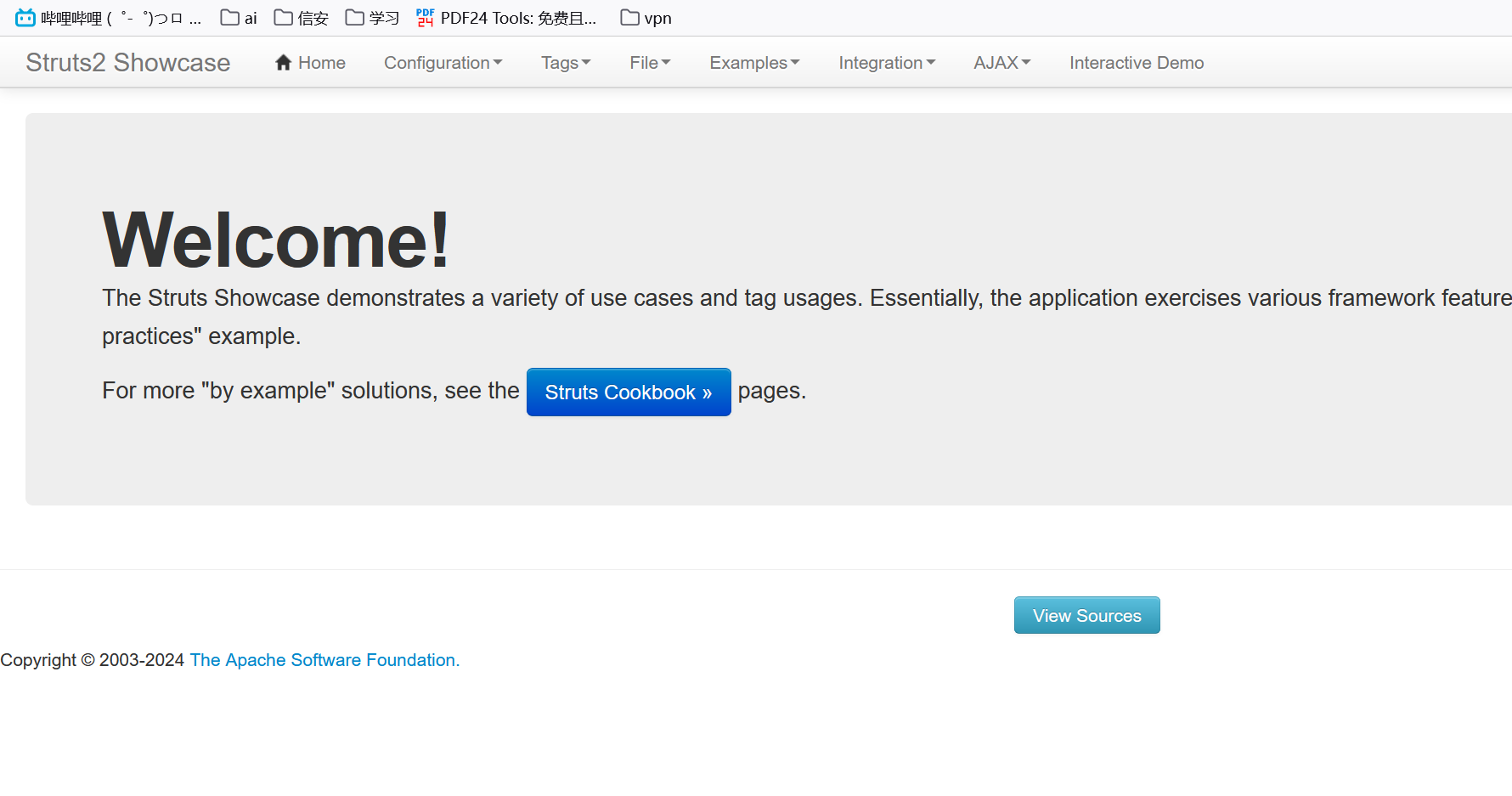Click the 'Welcome!' heading text
The image size is (1512, 796).
tap(276, 240)
